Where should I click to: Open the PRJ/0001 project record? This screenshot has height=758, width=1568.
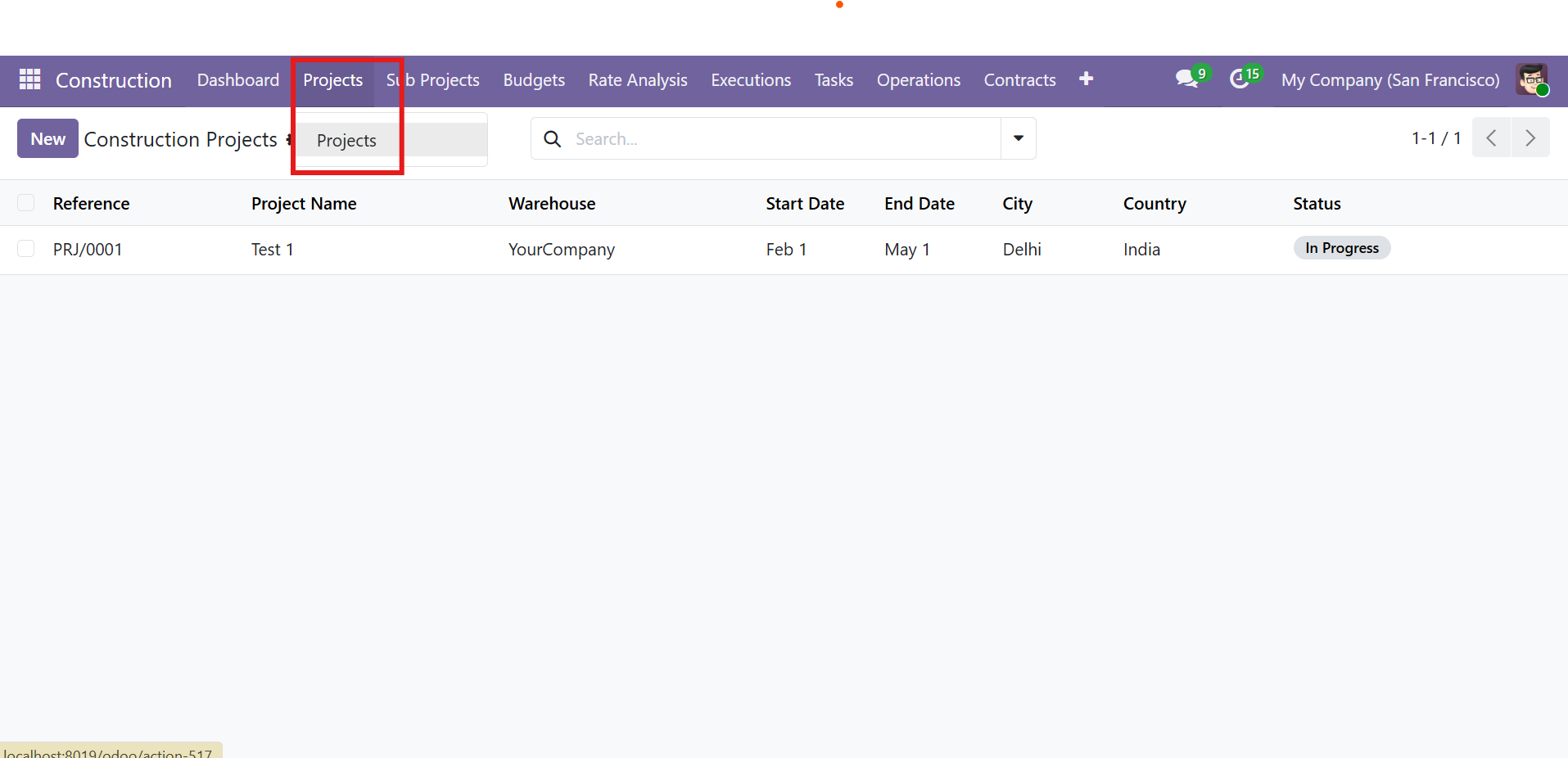click(88, 249)
